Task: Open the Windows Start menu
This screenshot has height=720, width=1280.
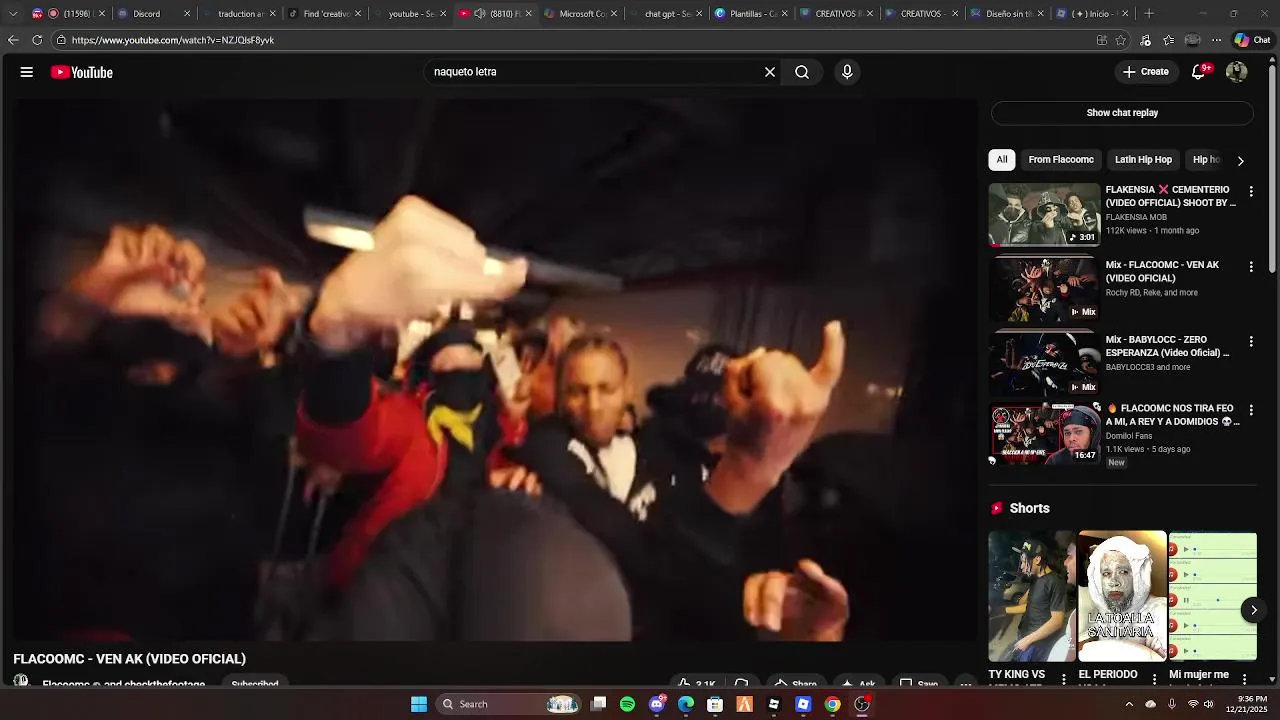Action: coord(419,704)
